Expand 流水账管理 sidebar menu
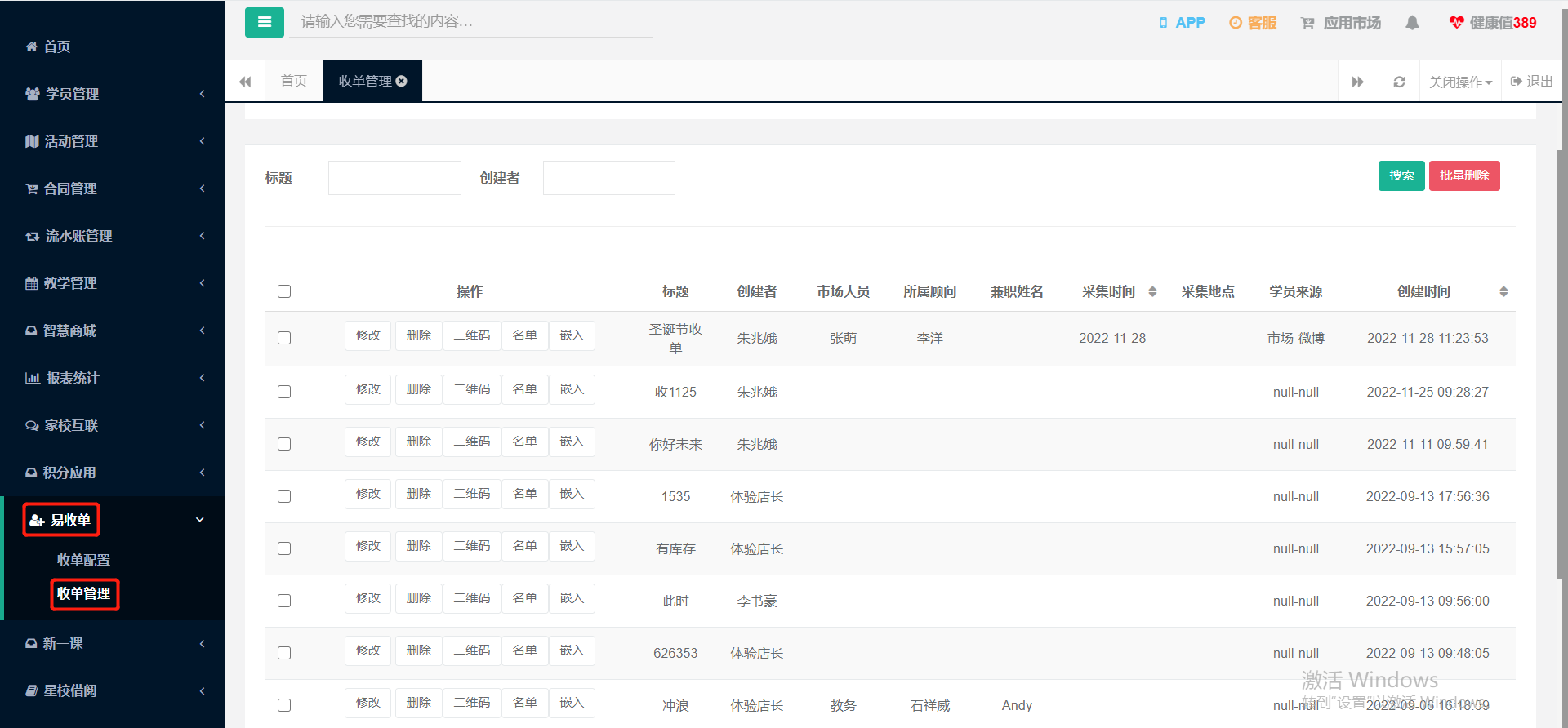 click(x=113, y=236)
